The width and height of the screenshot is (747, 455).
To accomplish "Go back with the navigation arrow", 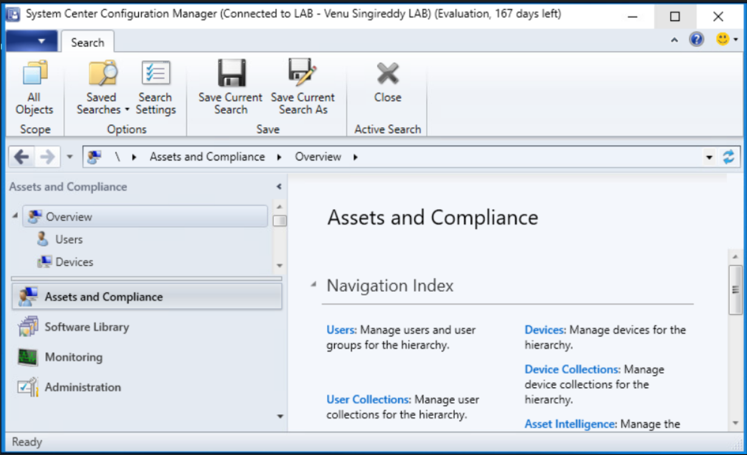I will point(21,157).
